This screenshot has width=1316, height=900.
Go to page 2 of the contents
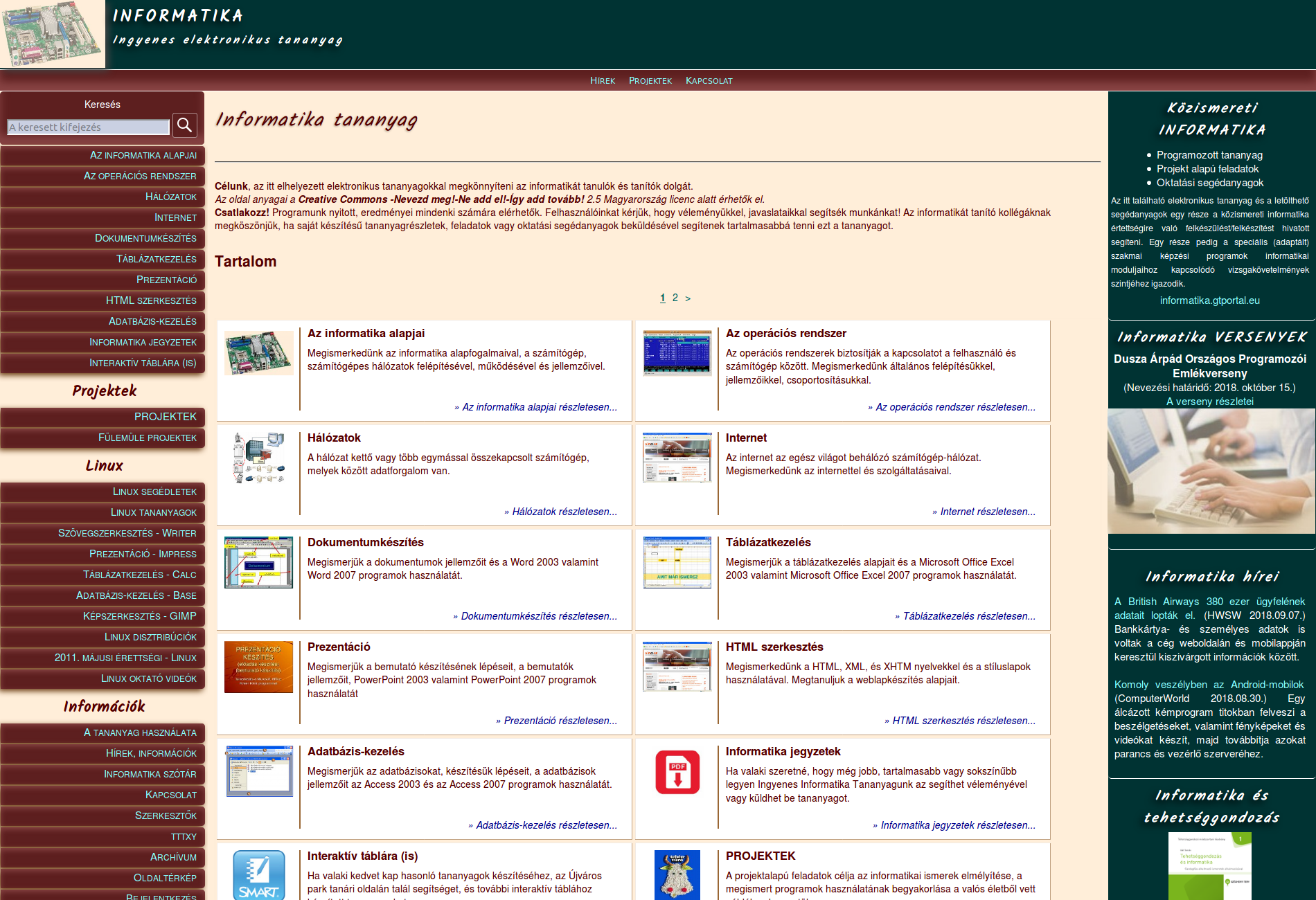674,298
